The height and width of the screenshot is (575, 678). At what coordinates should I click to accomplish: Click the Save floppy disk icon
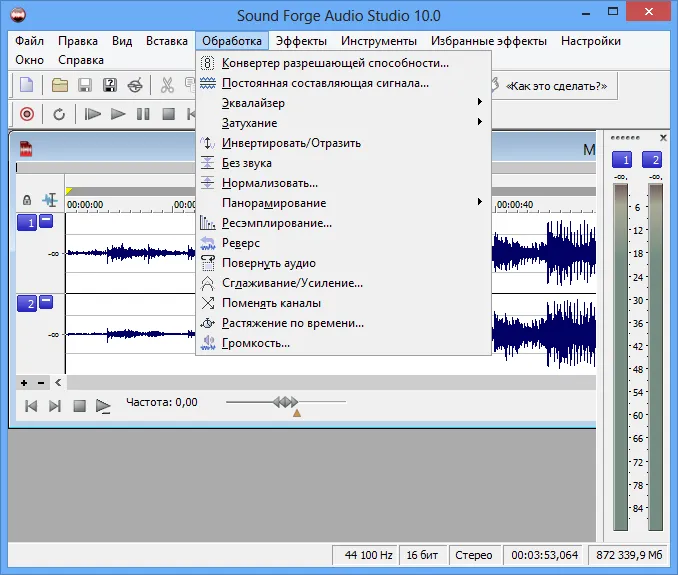[85, 85]
